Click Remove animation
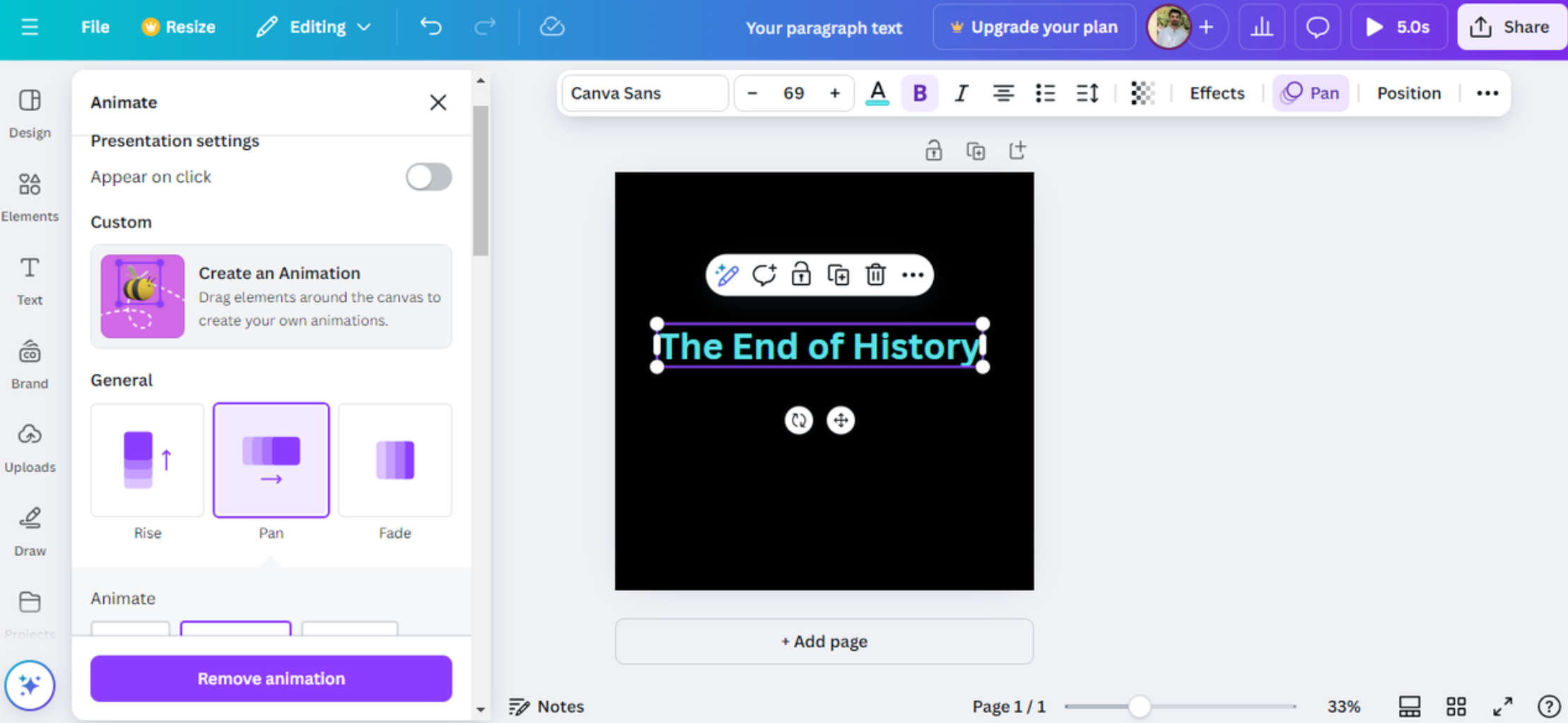 pyautogui.click(x=271, y=678)
